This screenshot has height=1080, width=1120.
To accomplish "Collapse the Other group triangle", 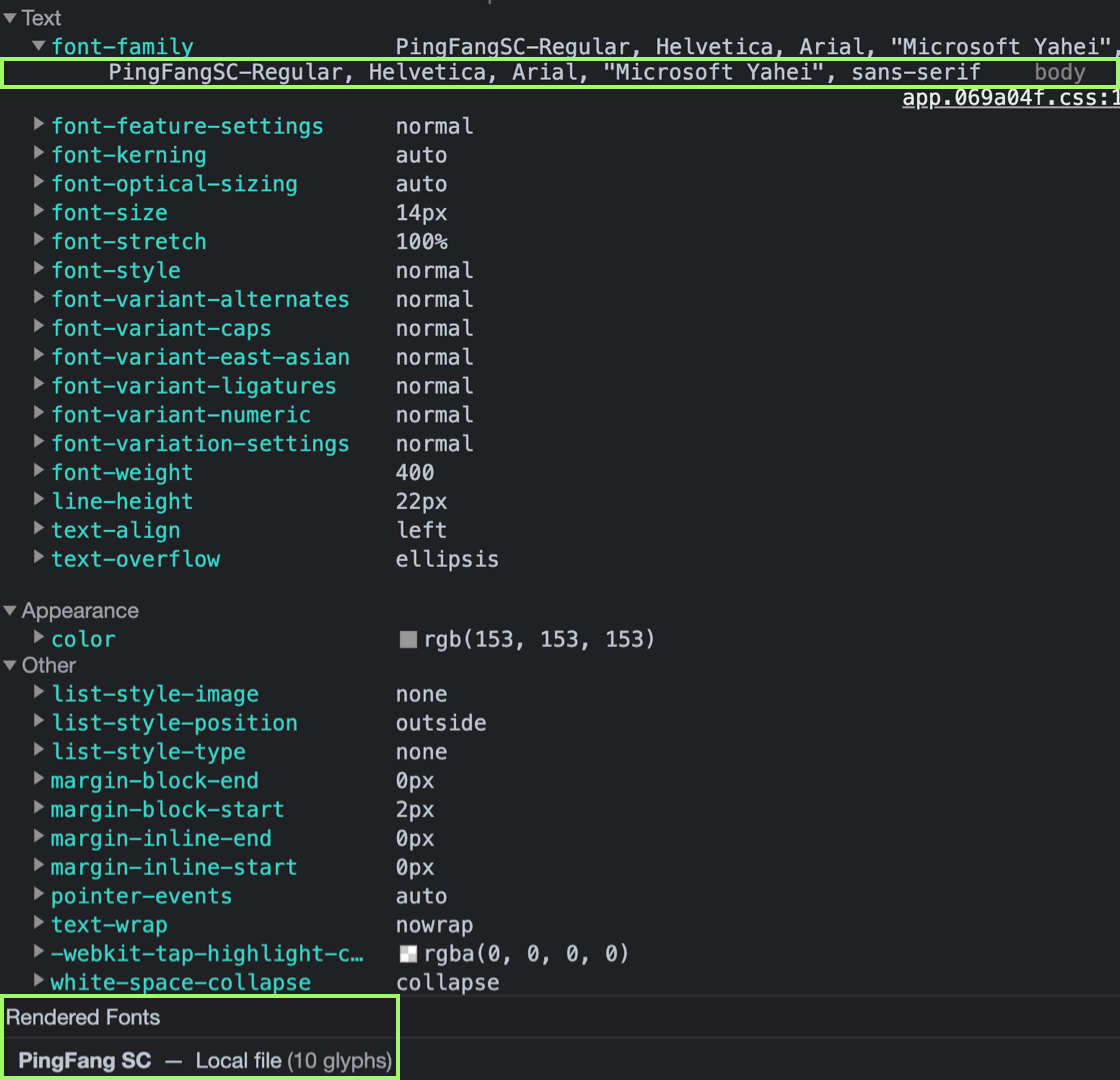I will pos(10,666).
